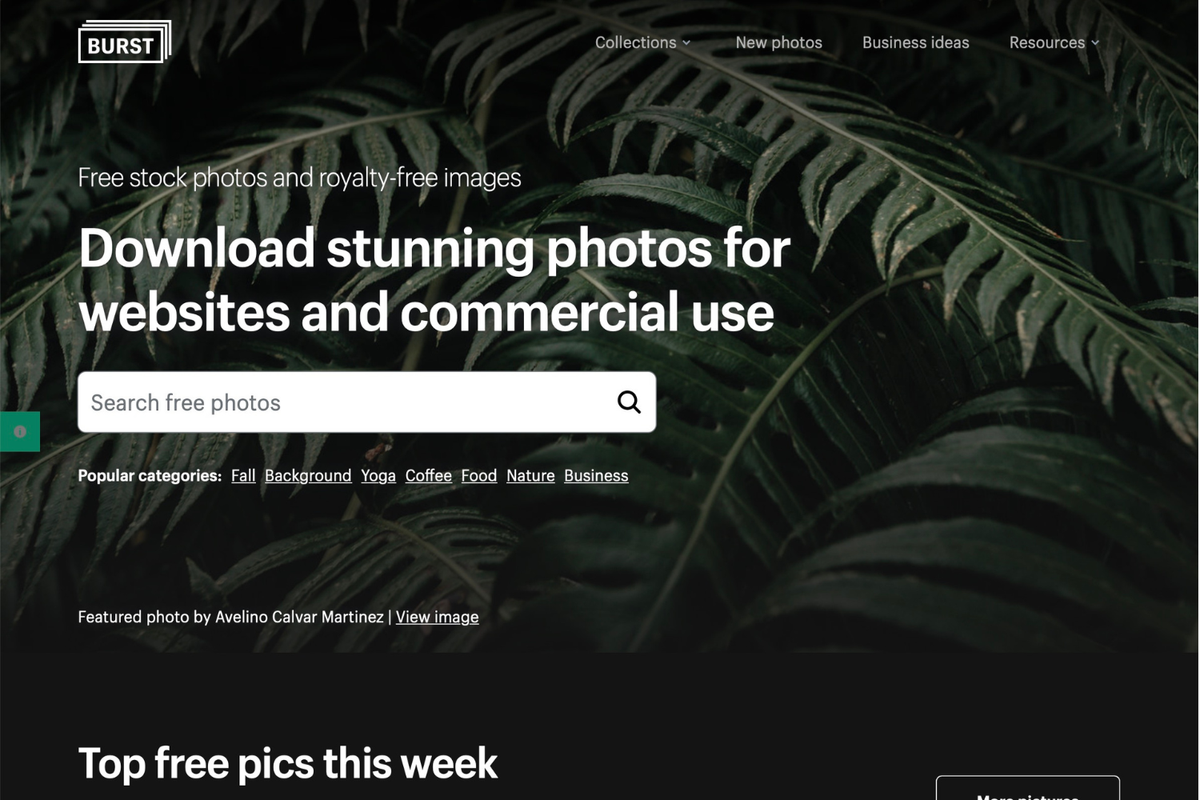Screen dimensions: 1200x800
Task: Select the Business category link
Action: coord(596,475)
